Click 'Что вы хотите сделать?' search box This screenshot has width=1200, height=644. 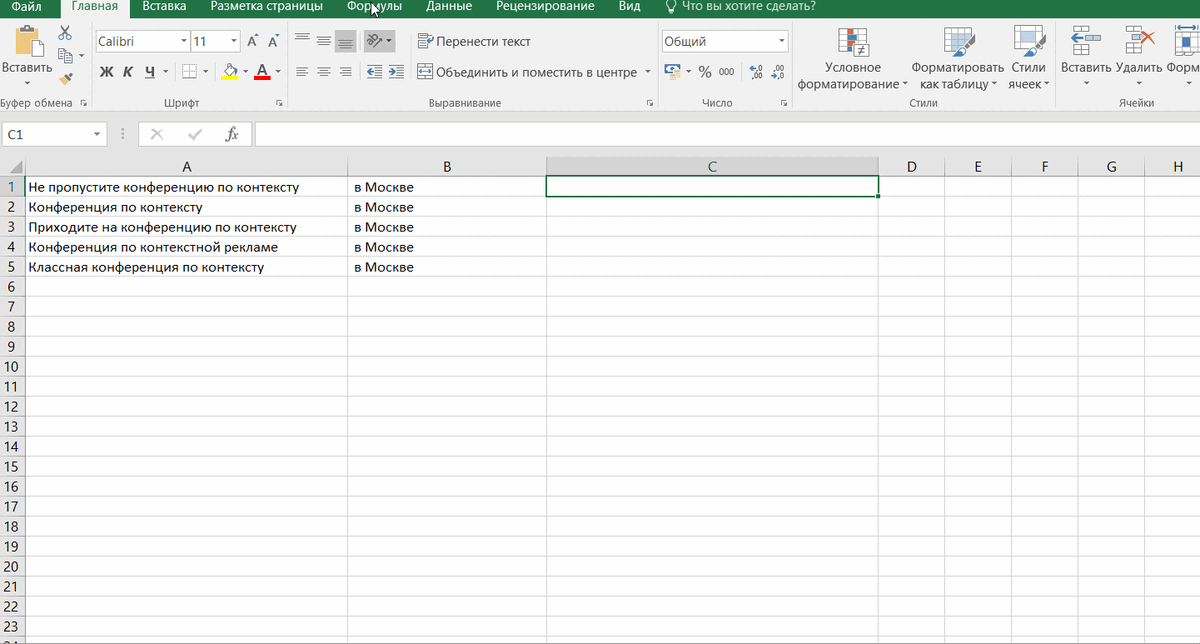coord(741,7)
